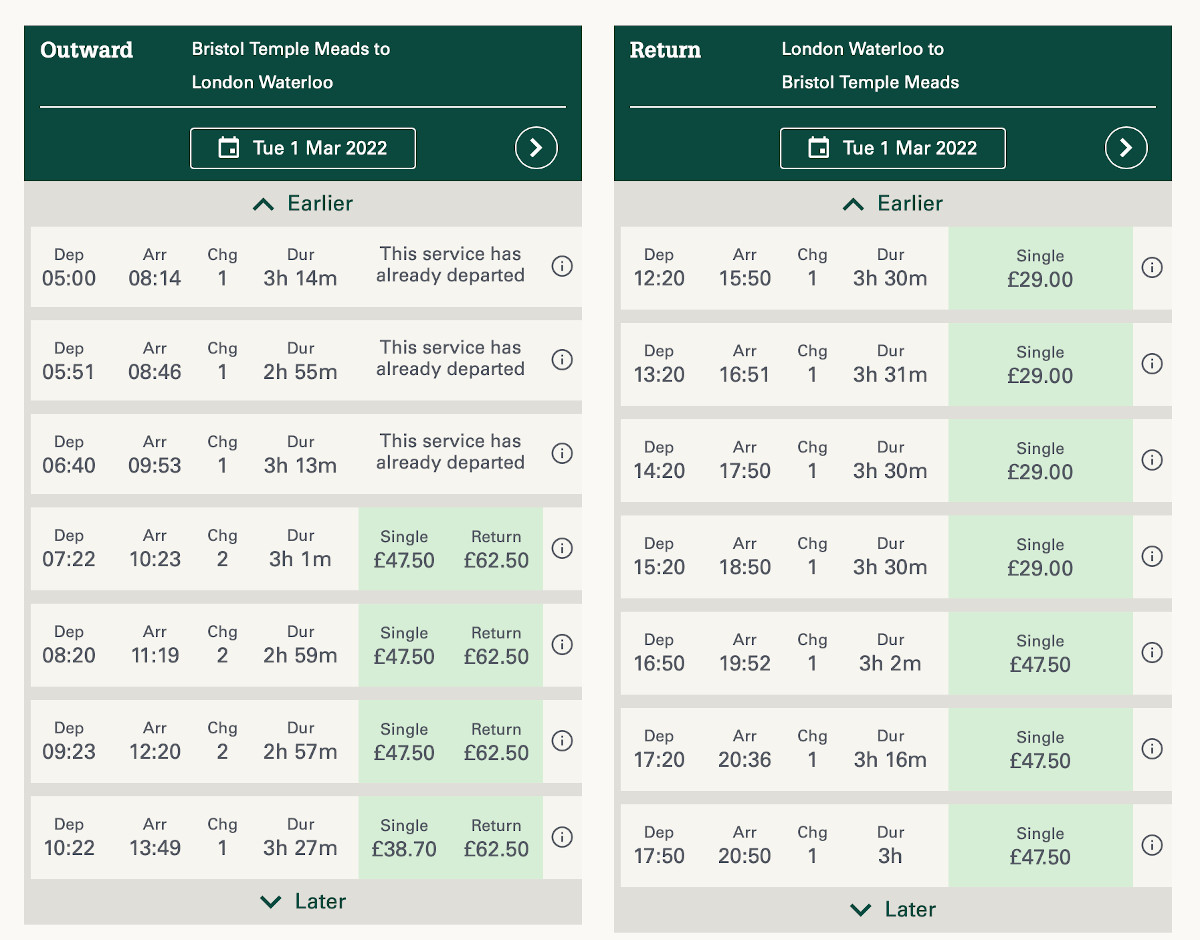
Task: Open info for the 05:00 outward service
Action: pos(562,266)
